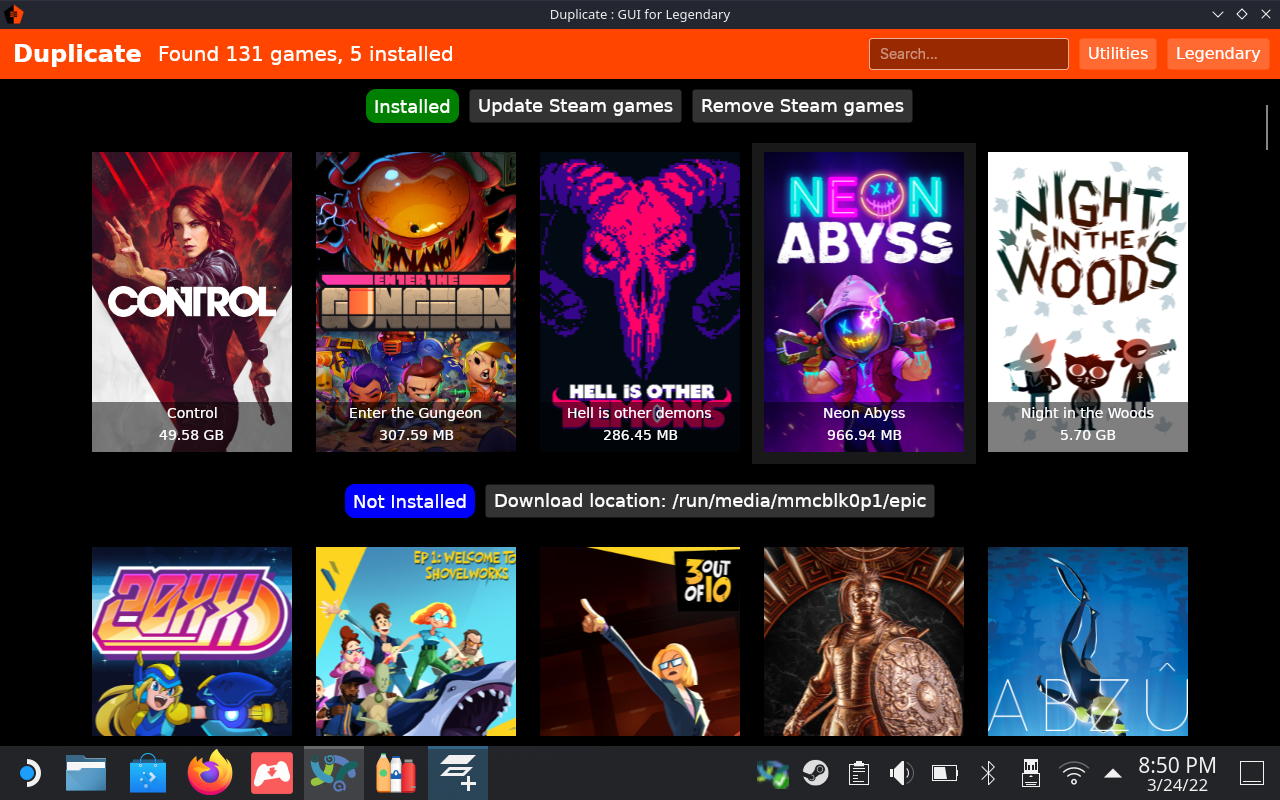
Task: Select the 3 out of 10 game cover
Action: click(x=640, y=641)
